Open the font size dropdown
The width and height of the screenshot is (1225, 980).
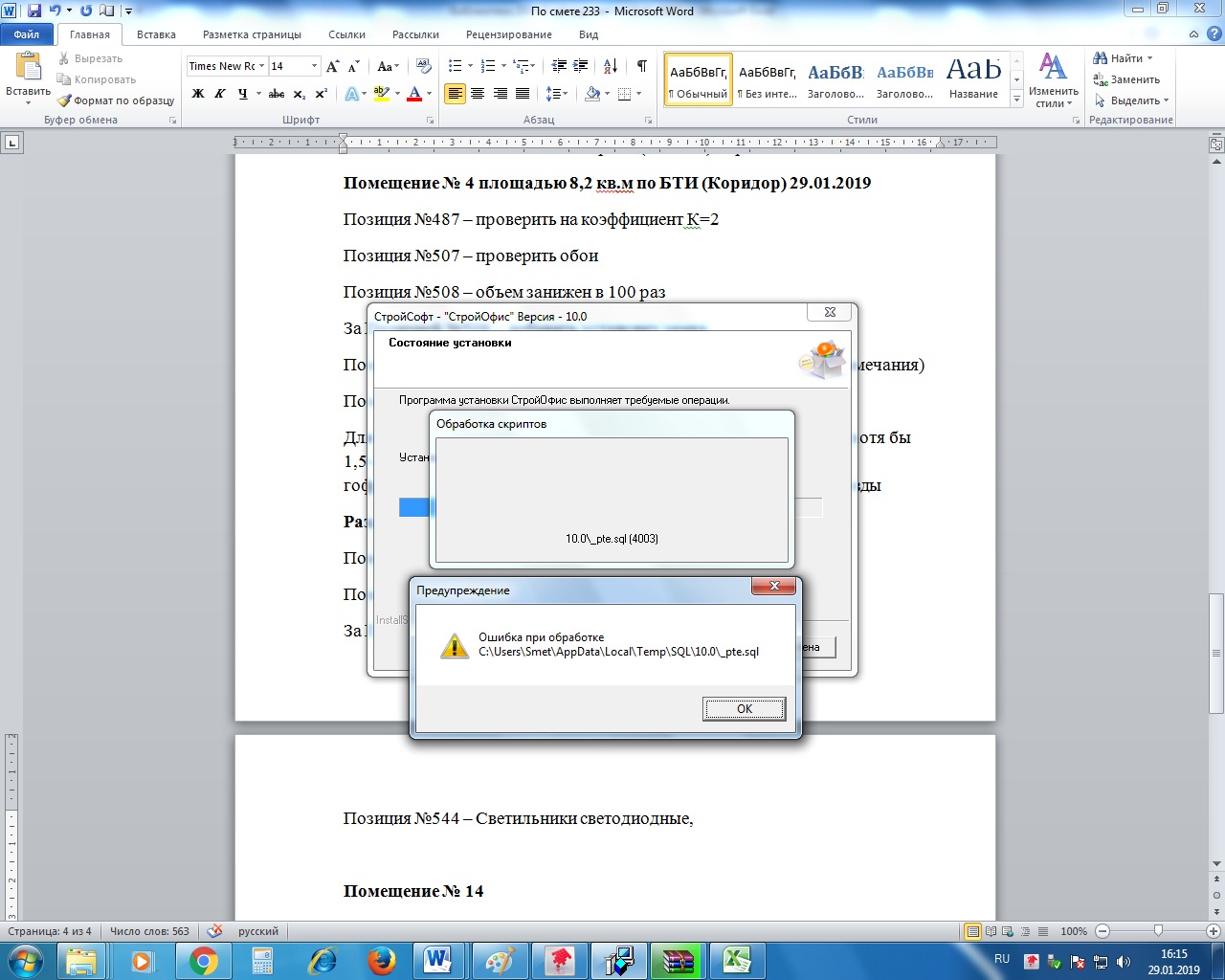pyautogui.click(x=314, y=66)
